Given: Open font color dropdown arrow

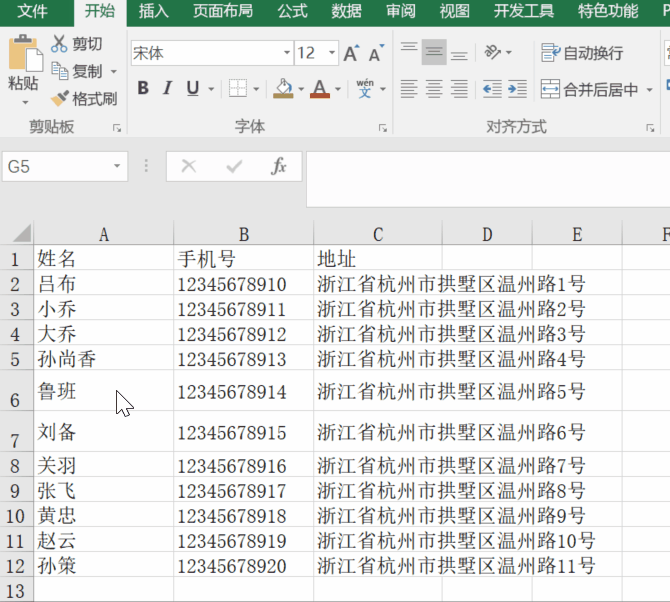Looking at the screenshot, I should 338,89.
